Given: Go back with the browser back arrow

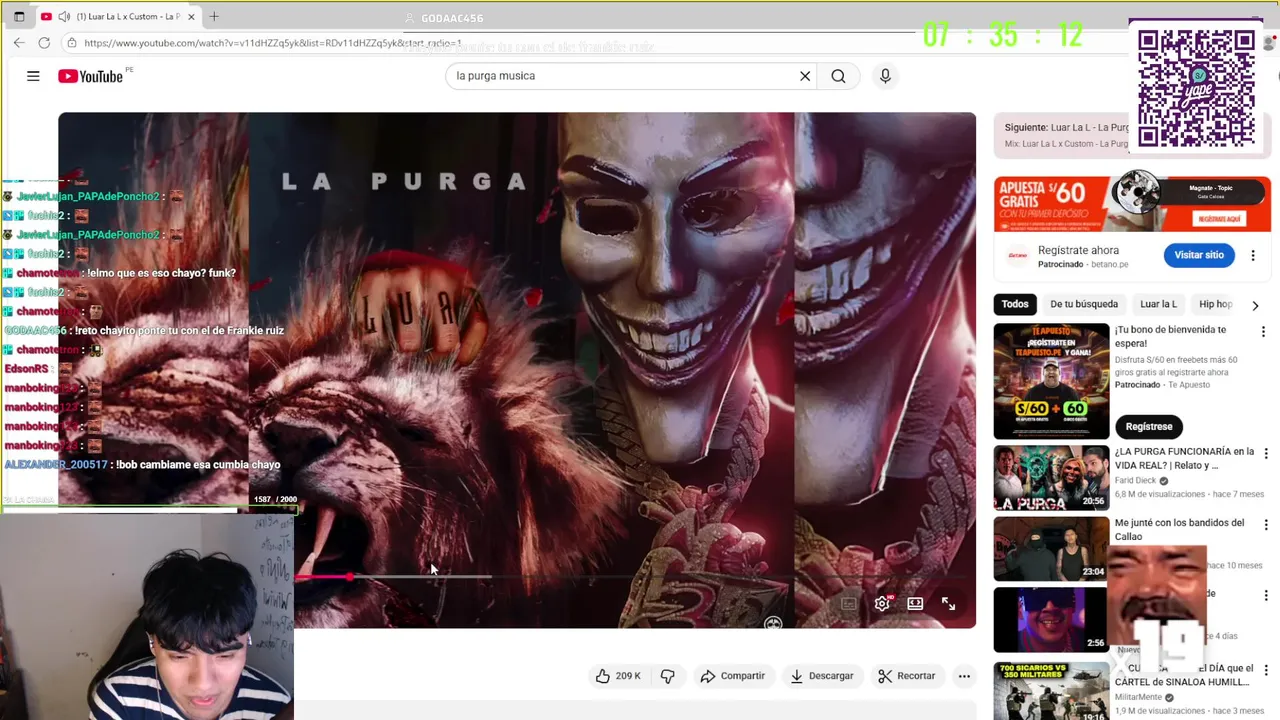Looking at the screenshot, I should 19,43.
